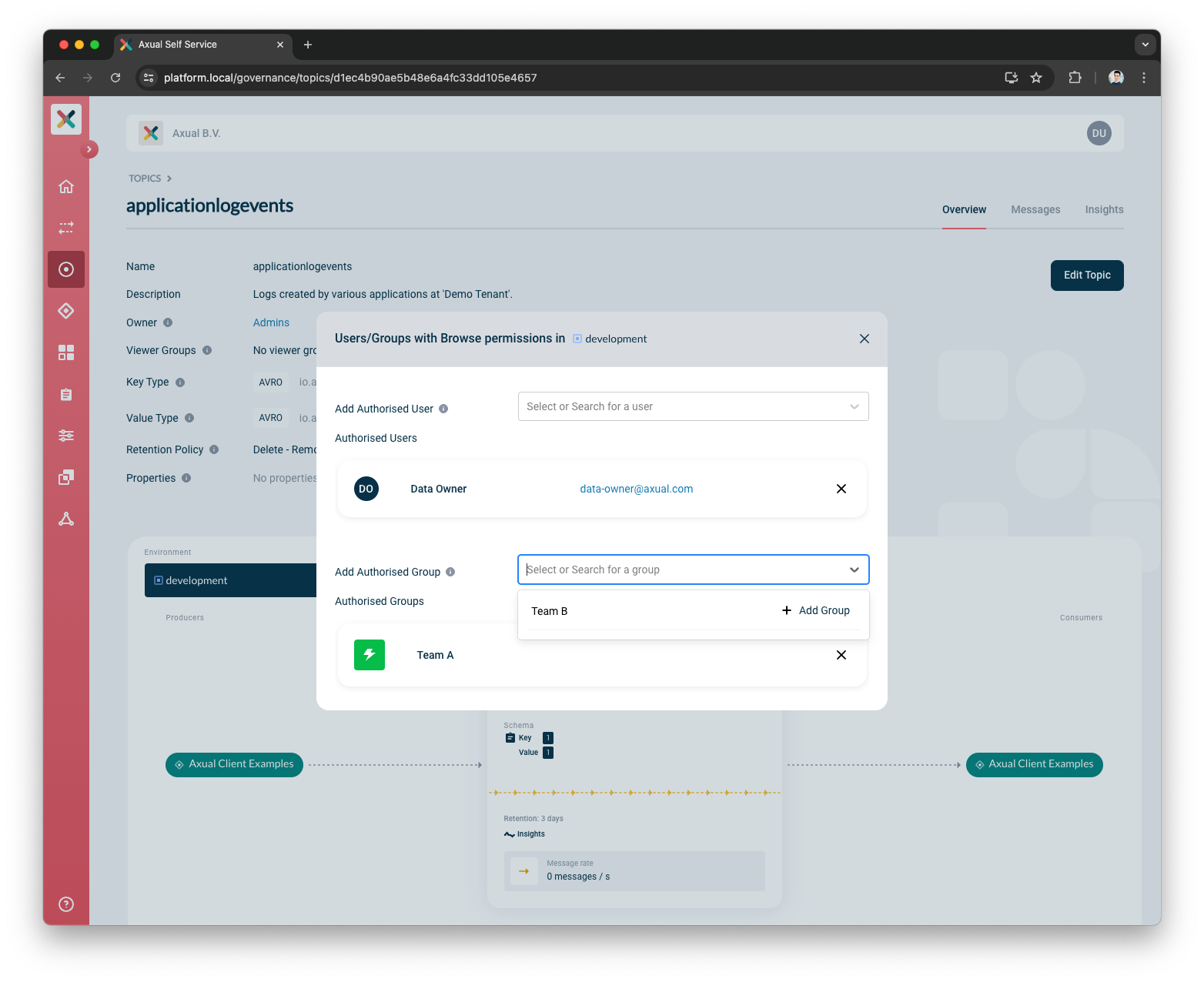Open the dashboard grid icon in sidebar
Screen dimensions: 1204x982
point(66,352)
